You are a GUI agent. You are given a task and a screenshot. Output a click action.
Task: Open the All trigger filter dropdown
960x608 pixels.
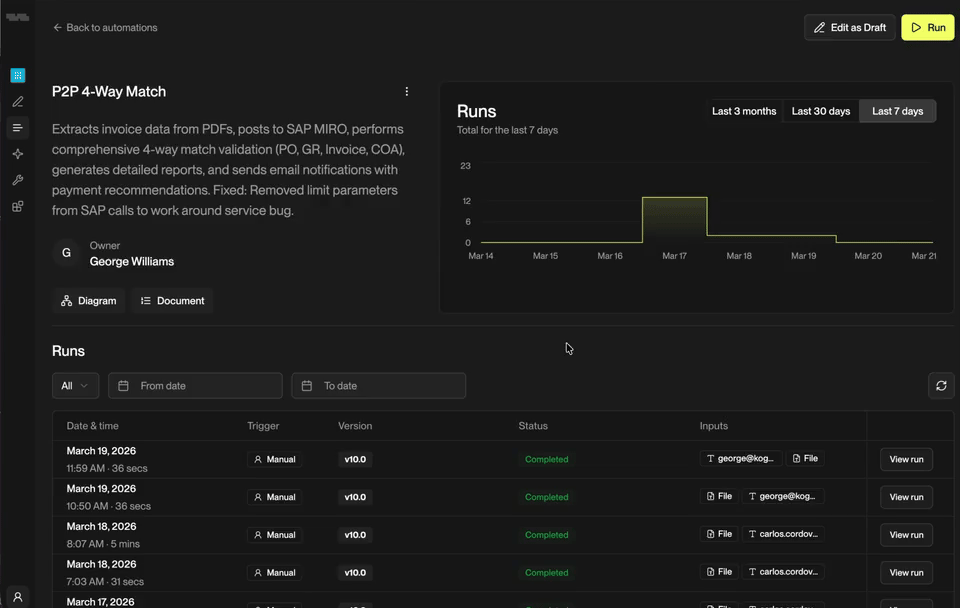[x=75, y=385]
